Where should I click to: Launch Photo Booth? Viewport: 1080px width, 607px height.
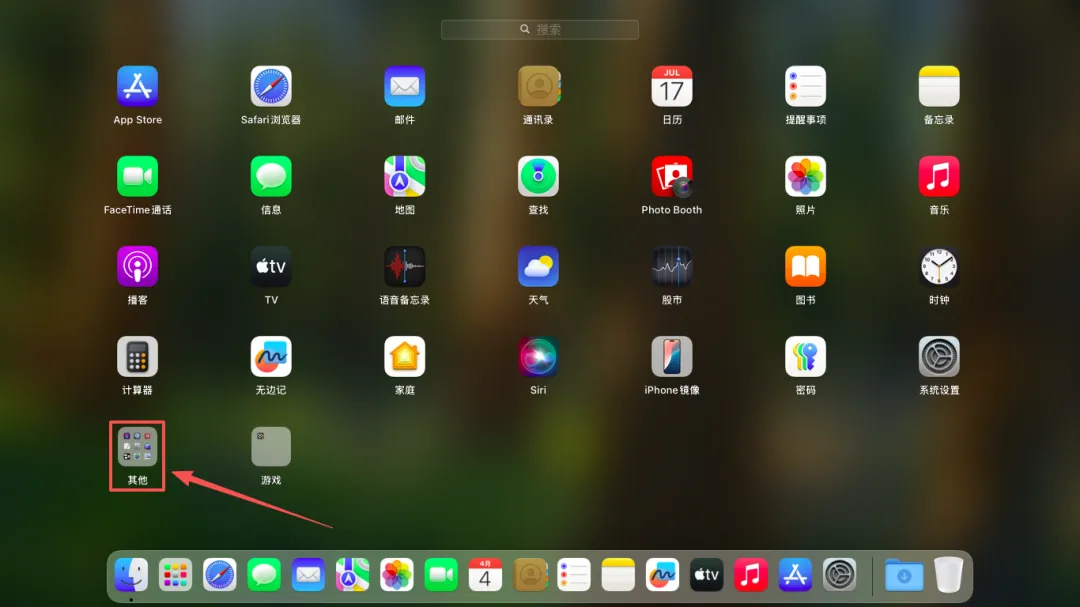672,176
